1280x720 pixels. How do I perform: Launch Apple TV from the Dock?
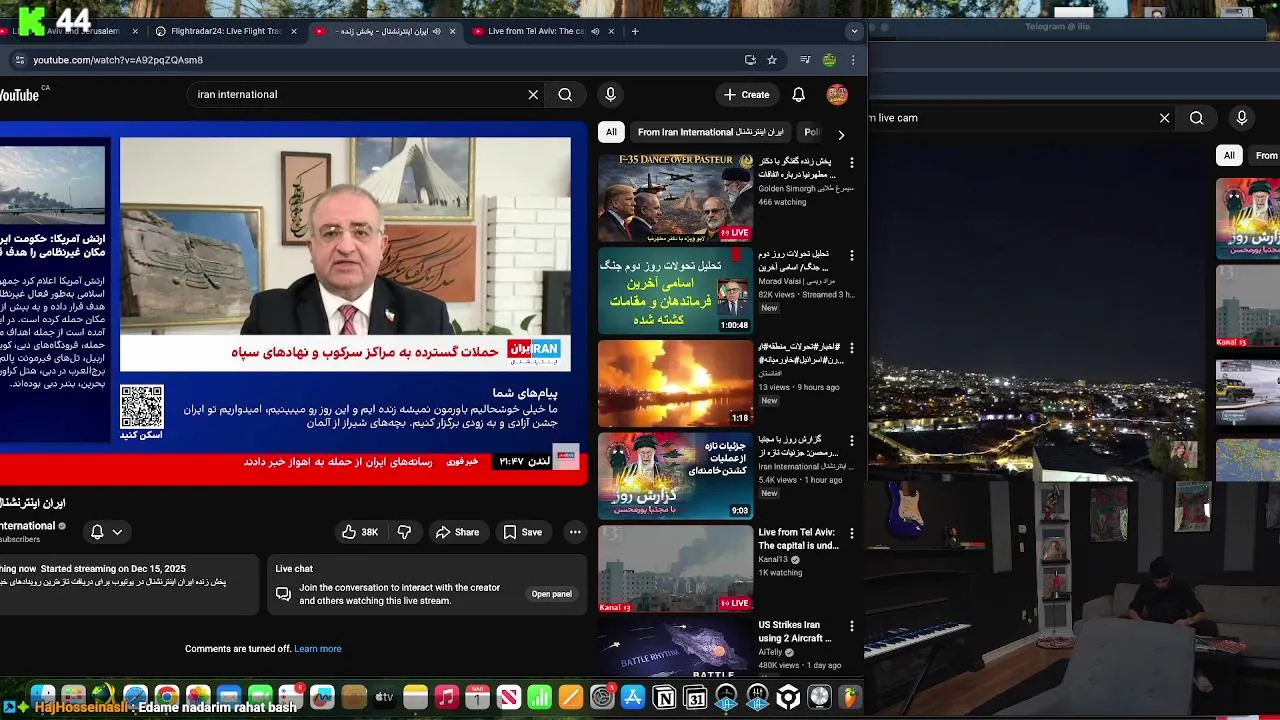pos(384,697)
